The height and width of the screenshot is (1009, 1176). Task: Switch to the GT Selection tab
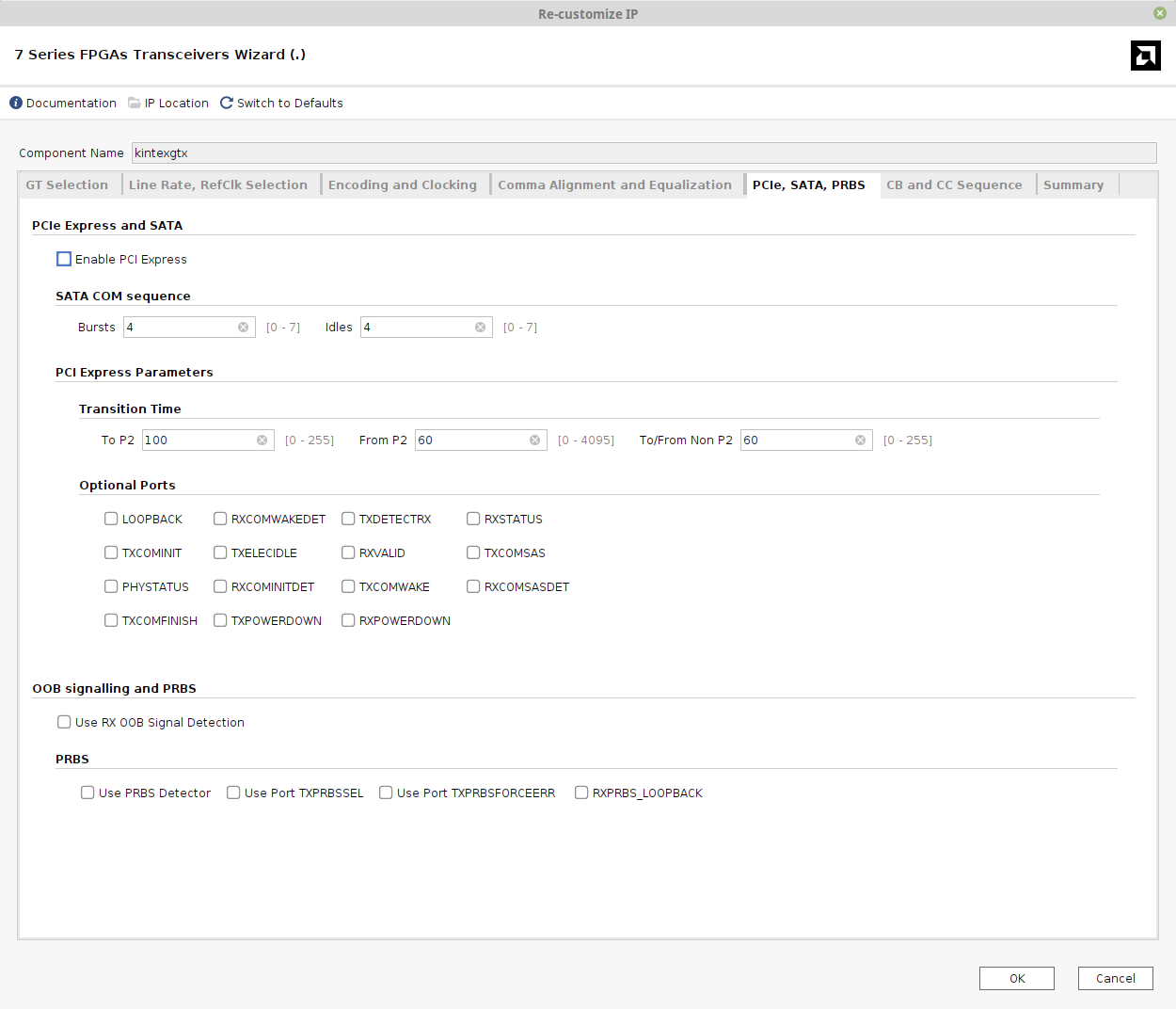click(x=67, y=184)
